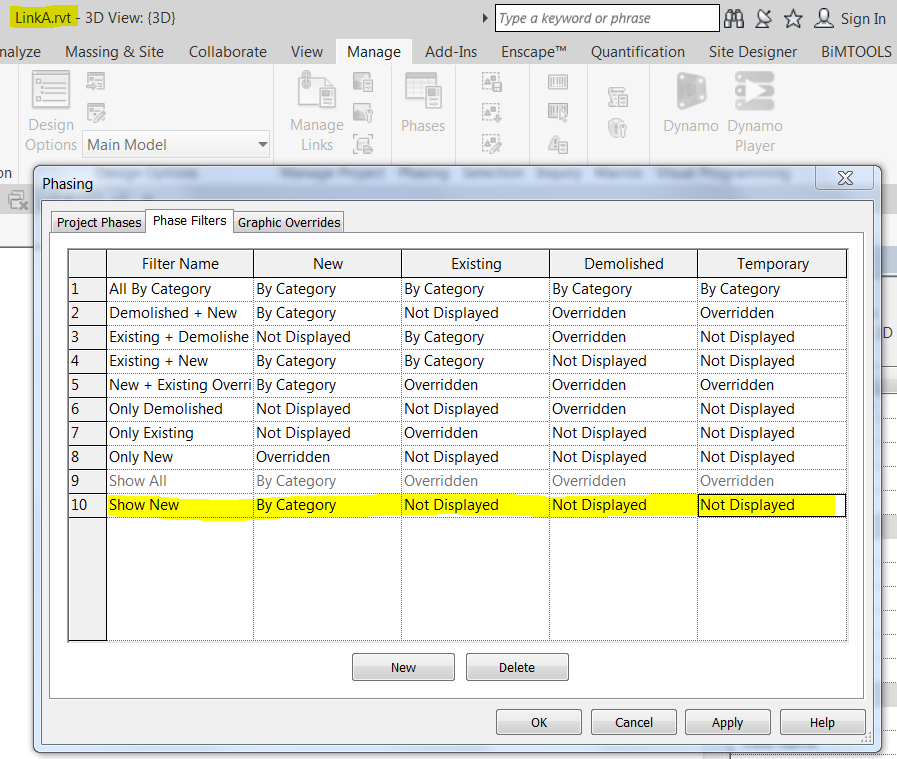Open the Main Model design option dropdown
The width and height of the screenshot is (897, 759).
click(263, 144)
